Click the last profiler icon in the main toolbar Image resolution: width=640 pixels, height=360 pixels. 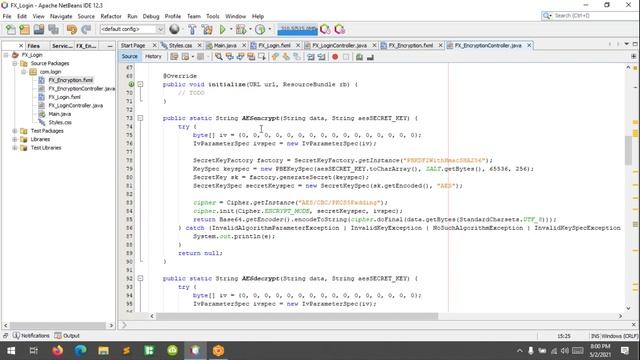tap(340, 29)
